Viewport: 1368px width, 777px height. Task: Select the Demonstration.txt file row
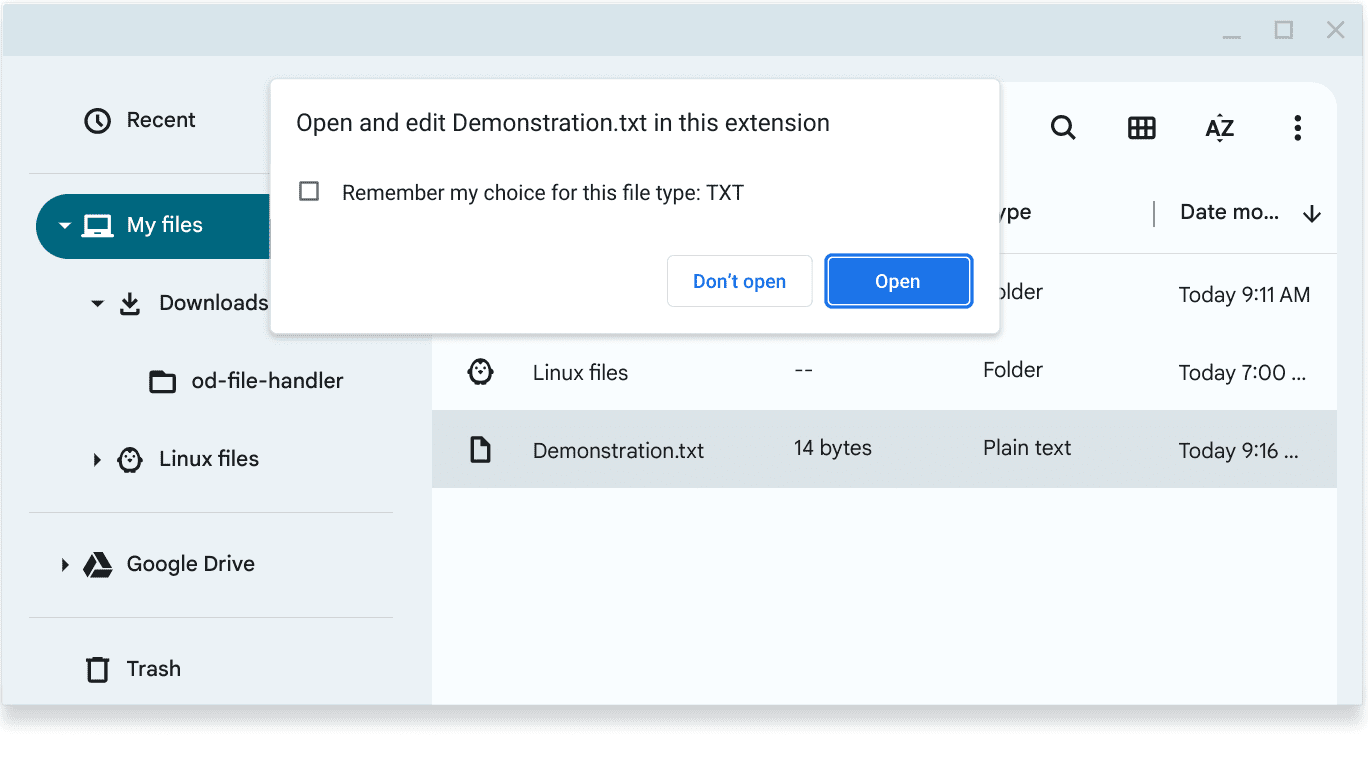point(618,450)
